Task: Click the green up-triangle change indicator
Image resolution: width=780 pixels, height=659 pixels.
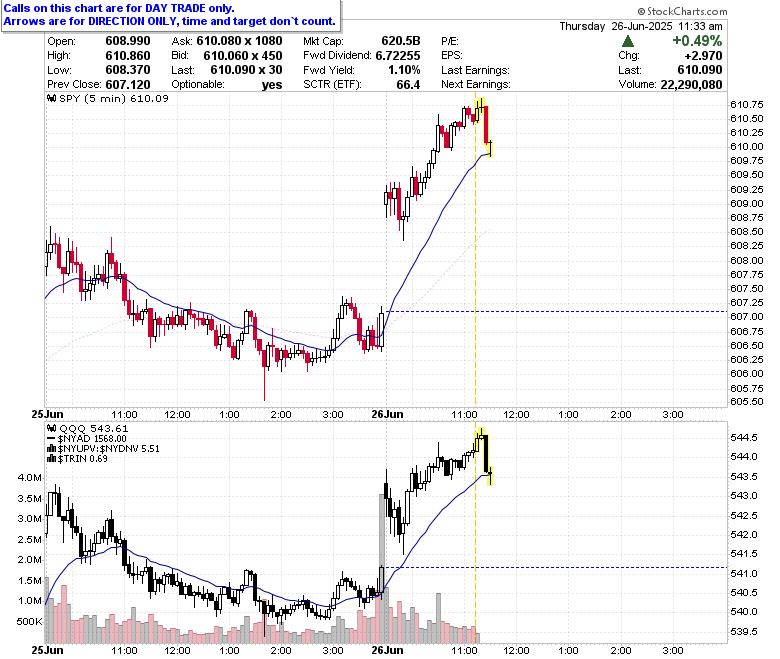Action: click(x=628, y=41)
